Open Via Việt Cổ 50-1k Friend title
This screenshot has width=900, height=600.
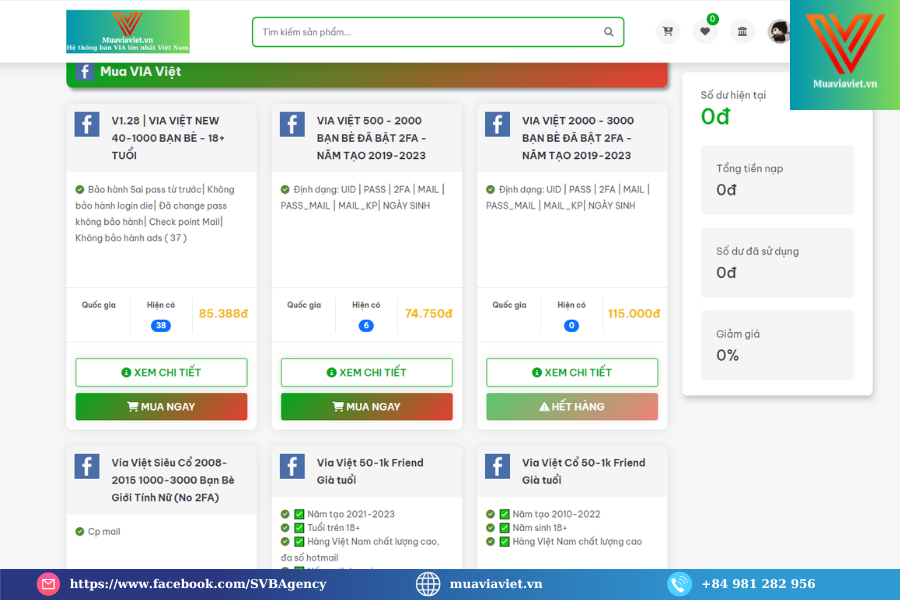584,471
